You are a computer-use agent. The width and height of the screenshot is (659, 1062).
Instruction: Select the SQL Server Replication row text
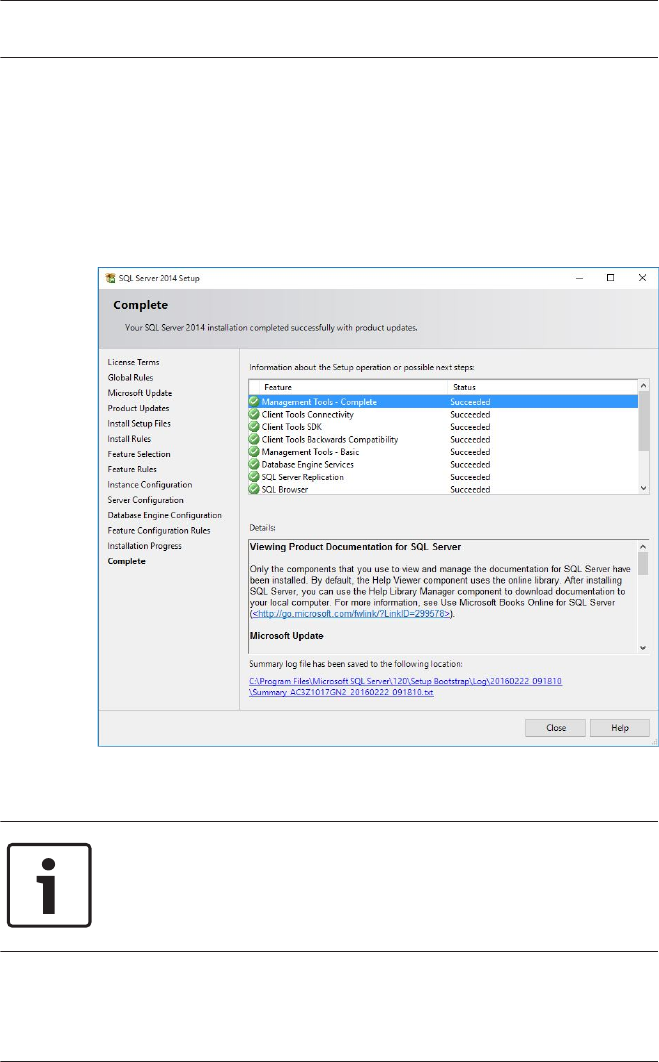[303, 477]
